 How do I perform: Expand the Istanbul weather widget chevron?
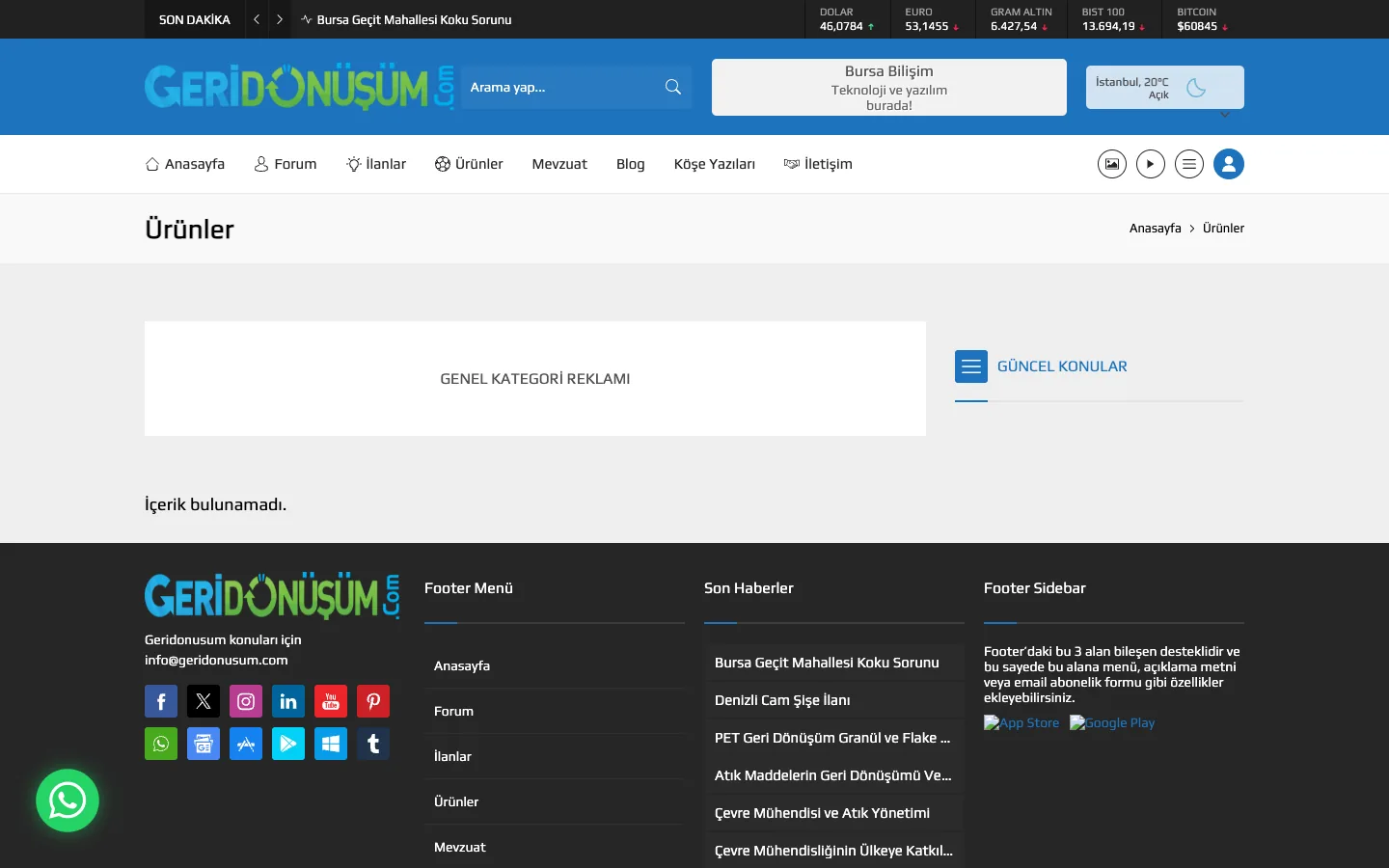pos(1225,115)
